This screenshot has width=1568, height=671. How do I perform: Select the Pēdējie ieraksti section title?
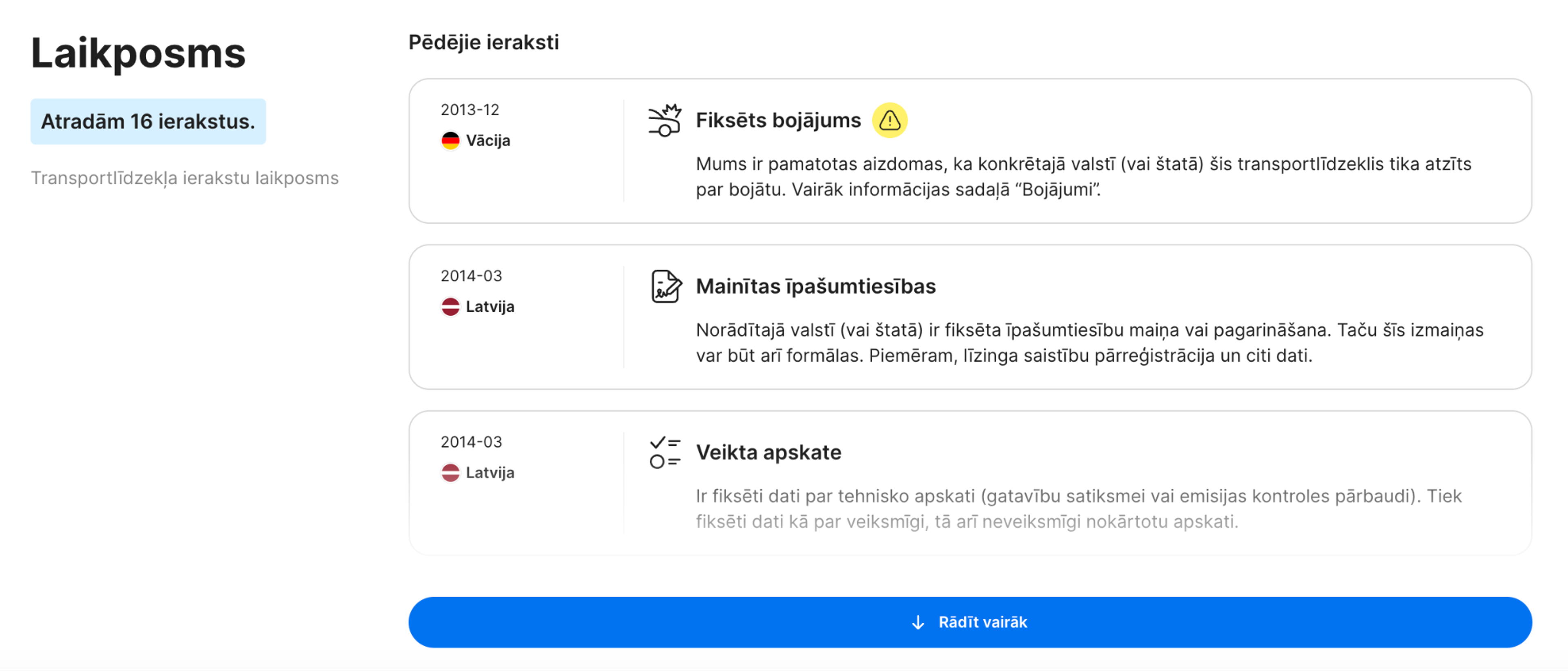pos(484,42)
